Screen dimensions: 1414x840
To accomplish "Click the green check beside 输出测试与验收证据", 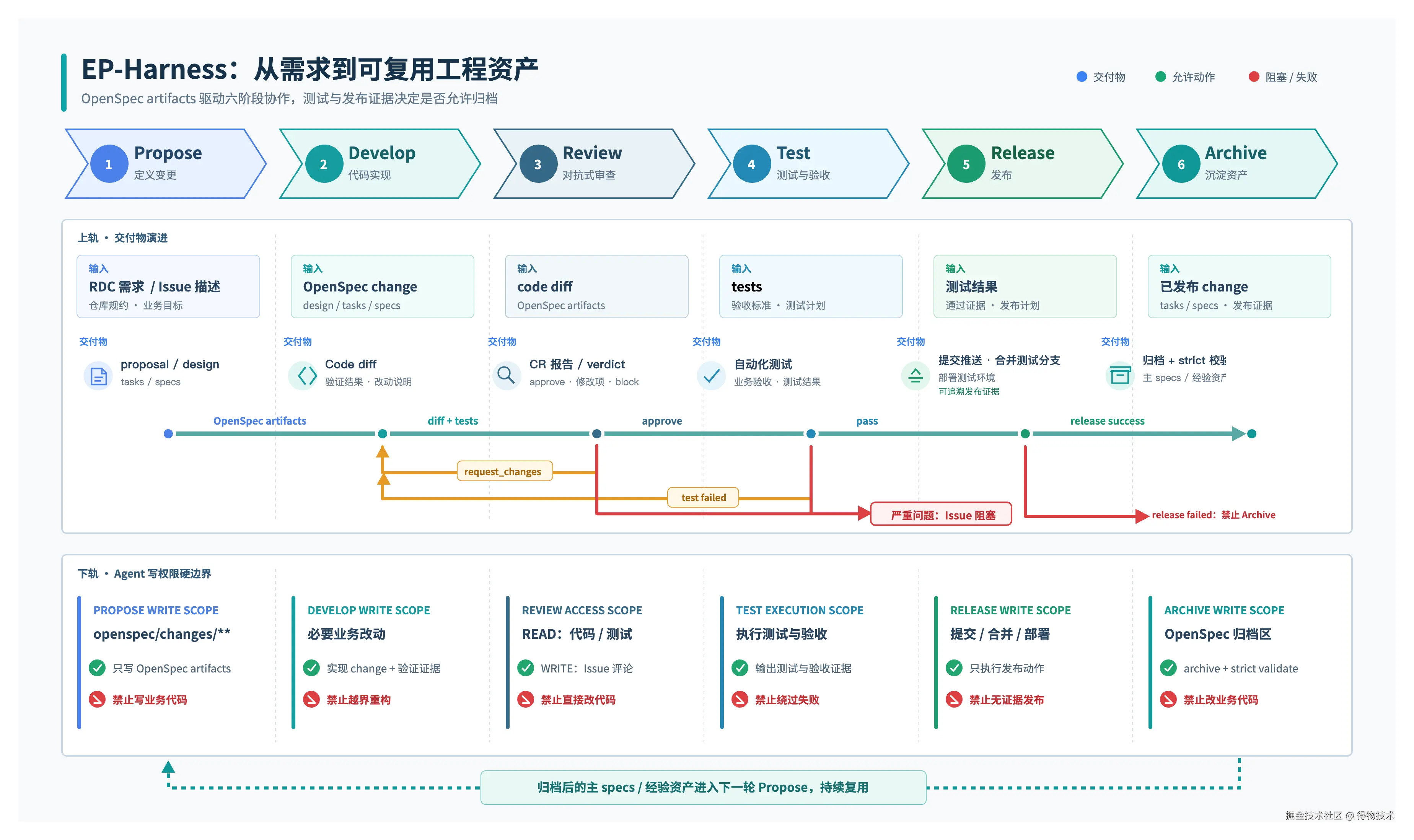I will coord(740,669).
